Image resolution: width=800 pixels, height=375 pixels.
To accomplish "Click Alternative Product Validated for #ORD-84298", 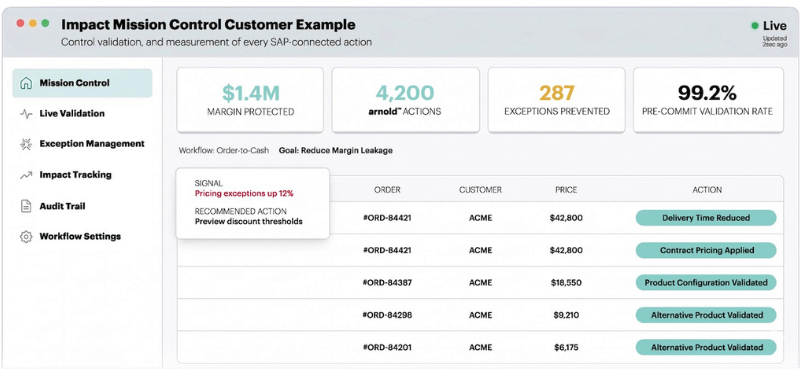I will pyautogui.click(x=706, y=315).
